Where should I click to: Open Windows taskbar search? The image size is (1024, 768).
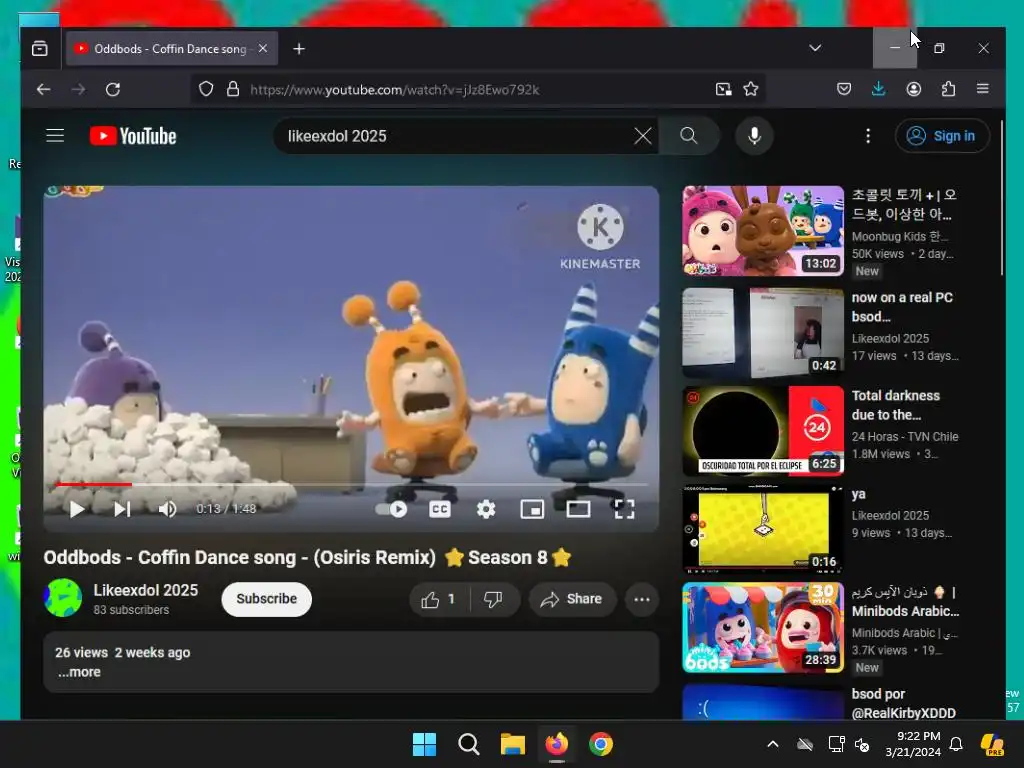(x=469, y=744)
